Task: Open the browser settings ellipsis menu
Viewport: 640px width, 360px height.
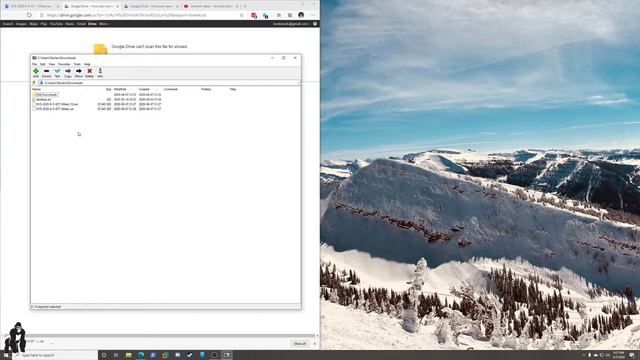Action: [313, 15]
